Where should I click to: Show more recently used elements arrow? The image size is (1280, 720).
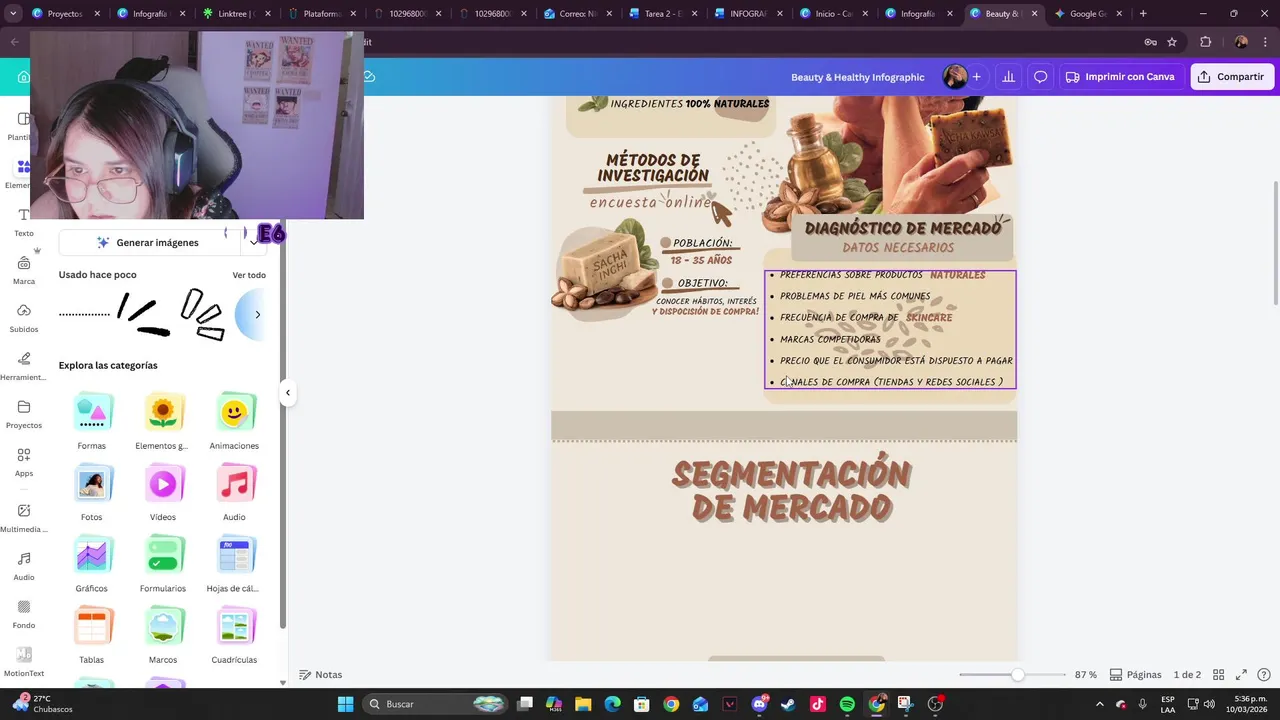(257, 314)
